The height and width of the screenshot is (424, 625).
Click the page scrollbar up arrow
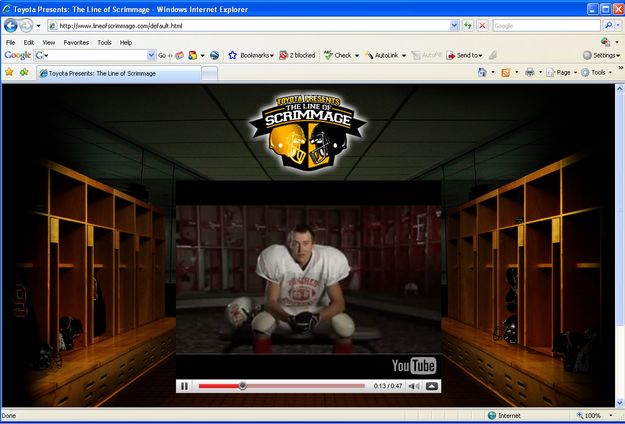point(620,89)
